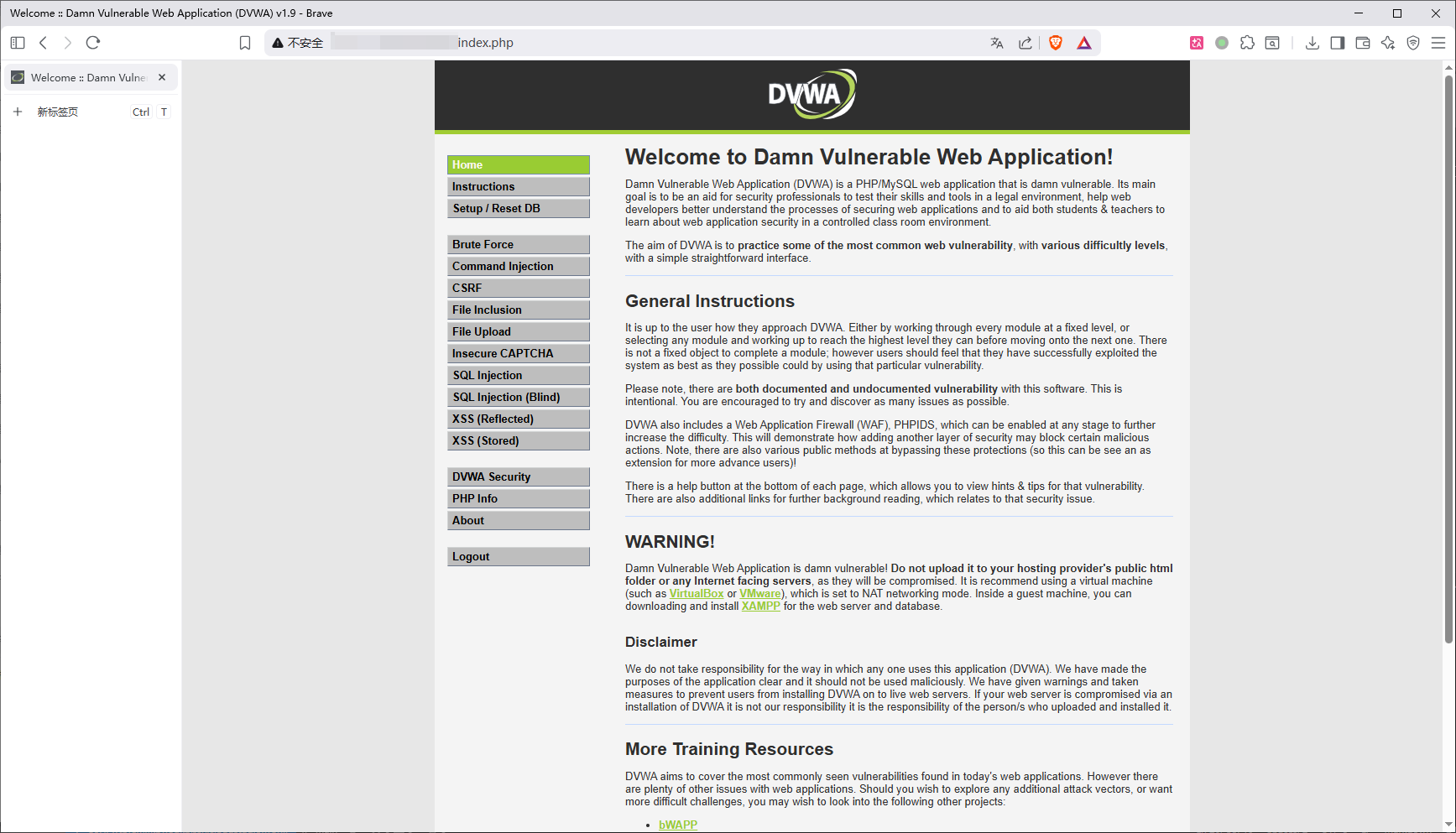Open the PHP Info page
Image resolution: width=1456 pixels, height=833 pixels.
[519, 498]
